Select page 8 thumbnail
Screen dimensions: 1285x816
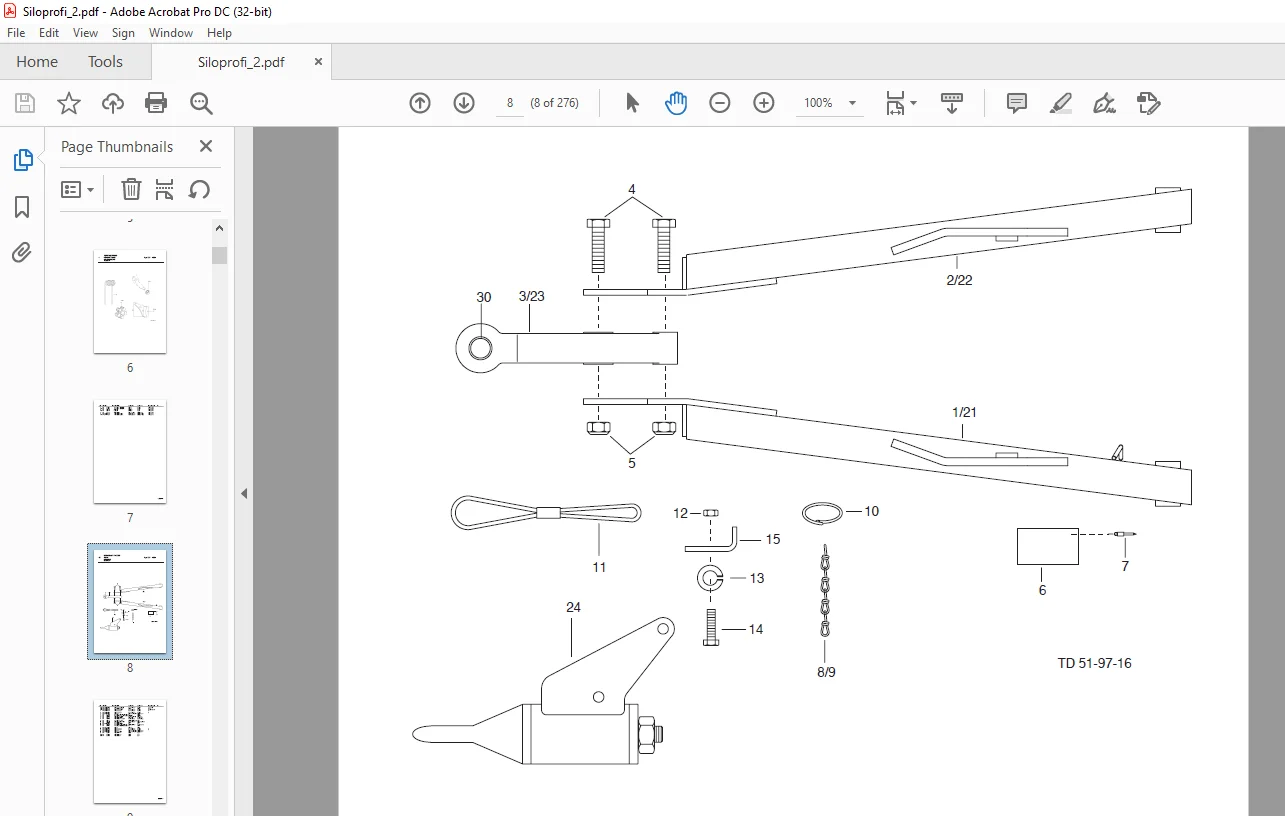(x=130, y=602)
